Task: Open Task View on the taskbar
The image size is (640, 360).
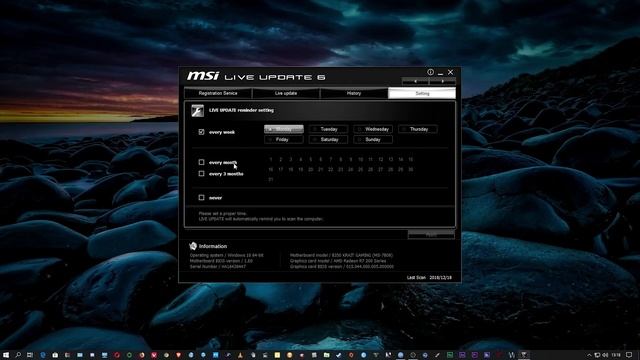Action: click(x=30, y=355)
